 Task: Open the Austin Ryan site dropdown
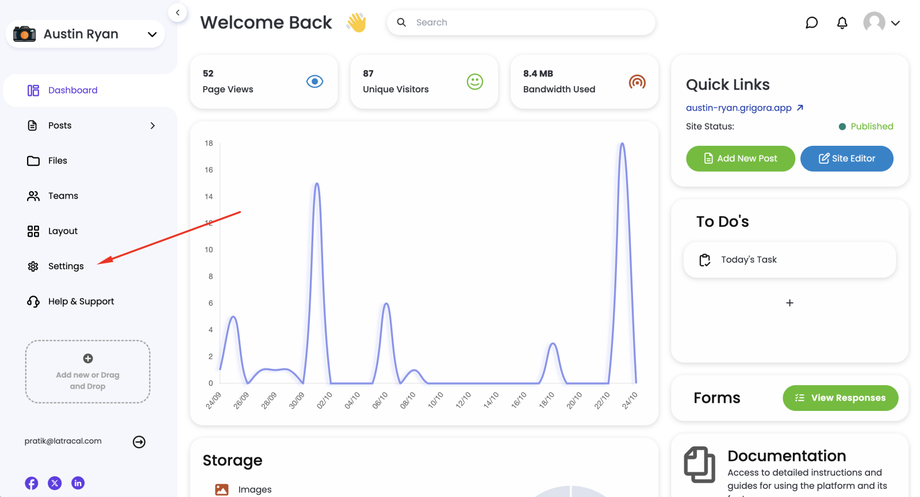click(86, 34)
